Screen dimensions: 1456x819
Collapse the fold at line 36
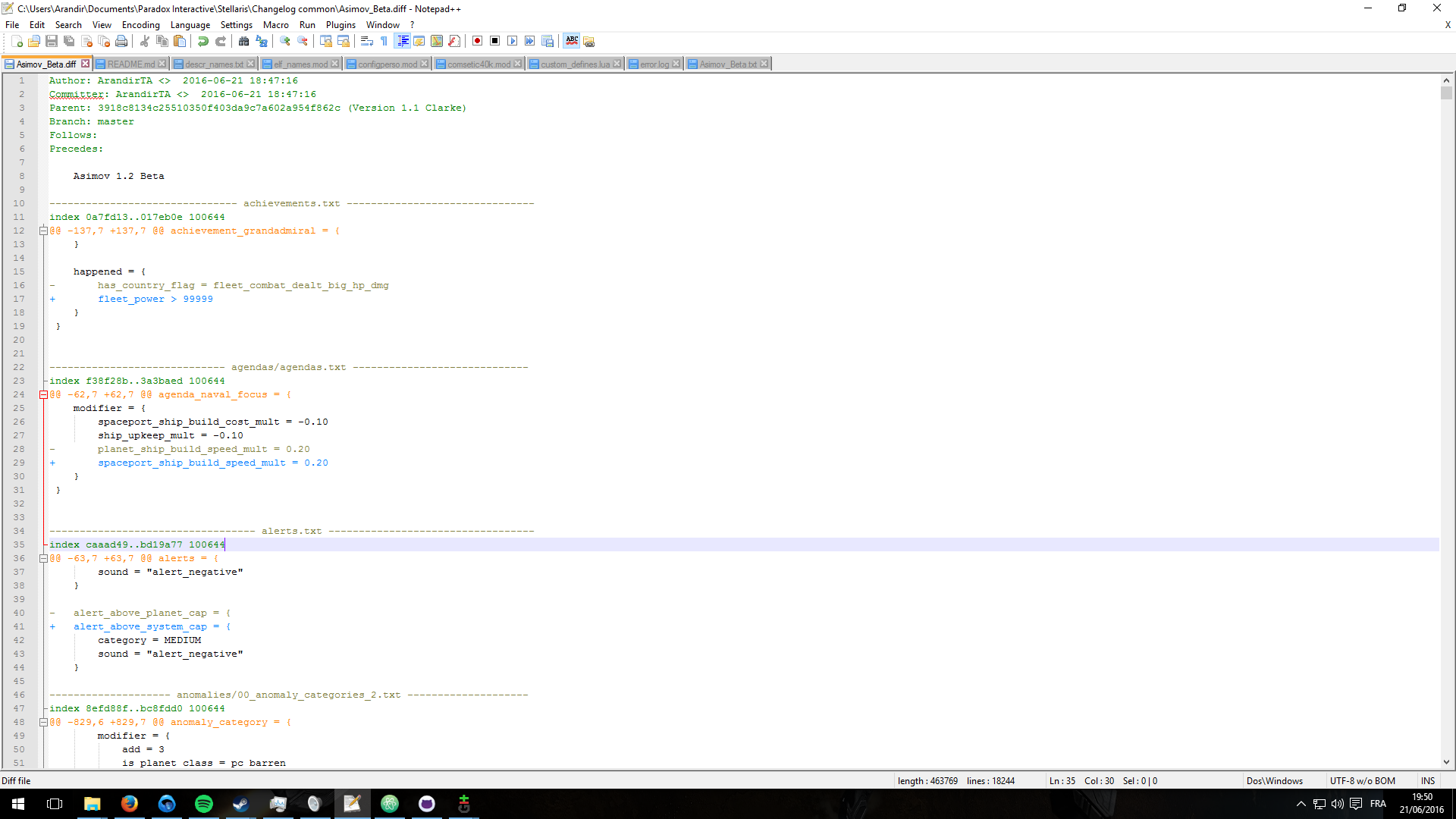43,558
